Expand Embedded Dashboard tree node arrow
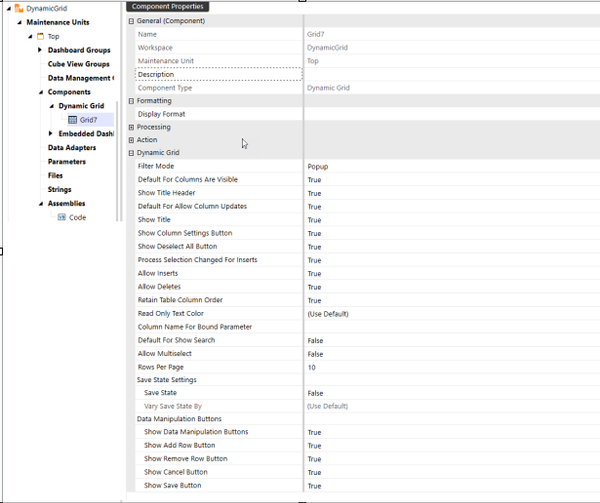 tap(51, 133)
